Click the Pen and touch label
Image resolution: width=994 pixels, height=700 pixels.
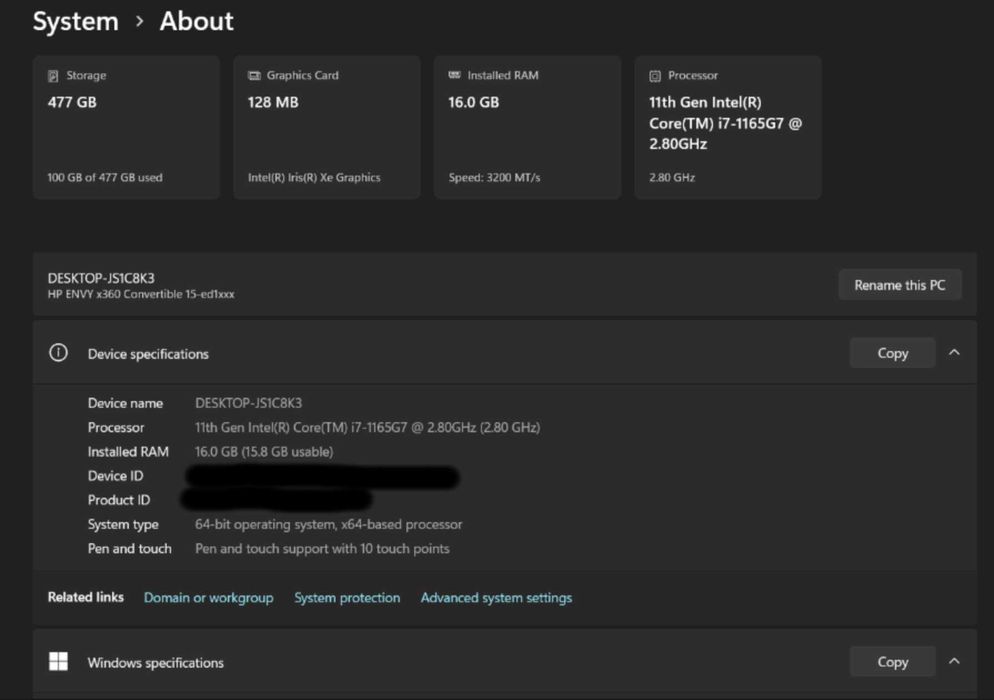click(129, 548)
